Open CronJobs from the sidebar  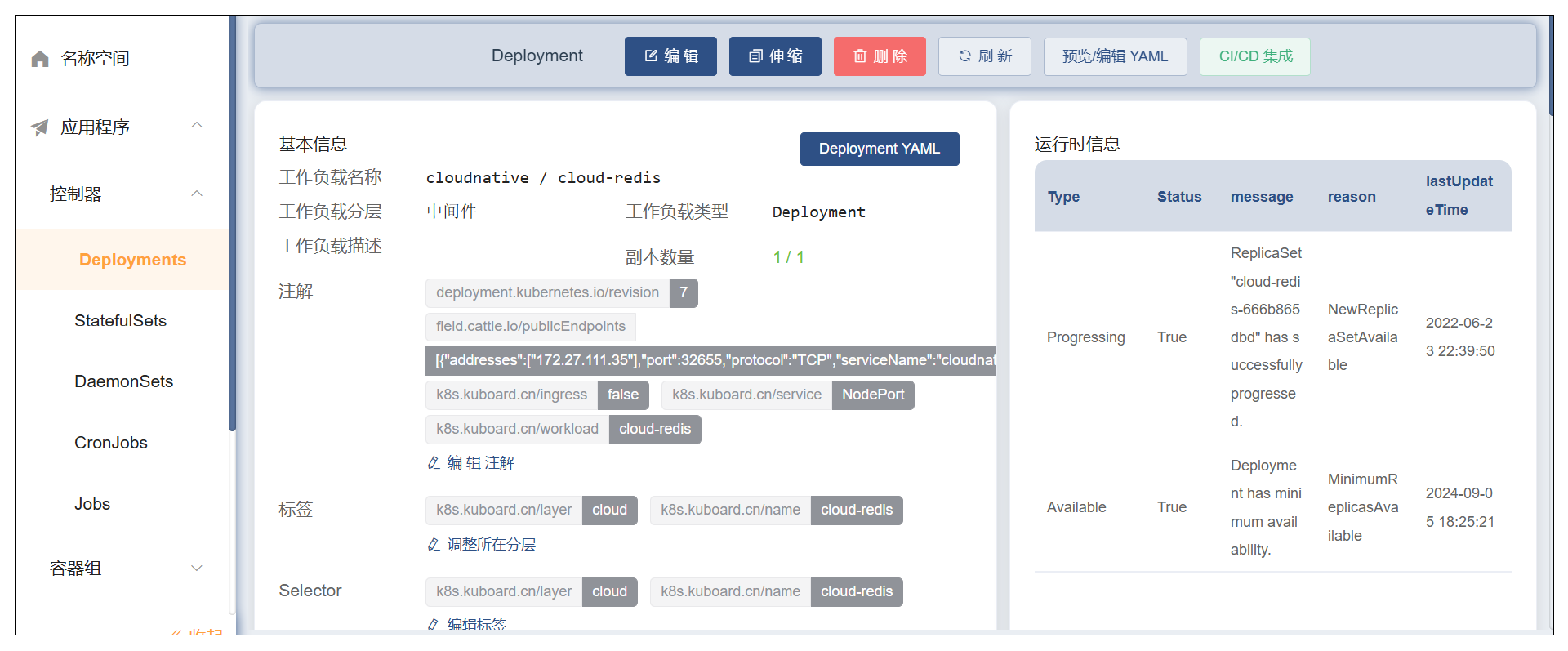point(111,443)
